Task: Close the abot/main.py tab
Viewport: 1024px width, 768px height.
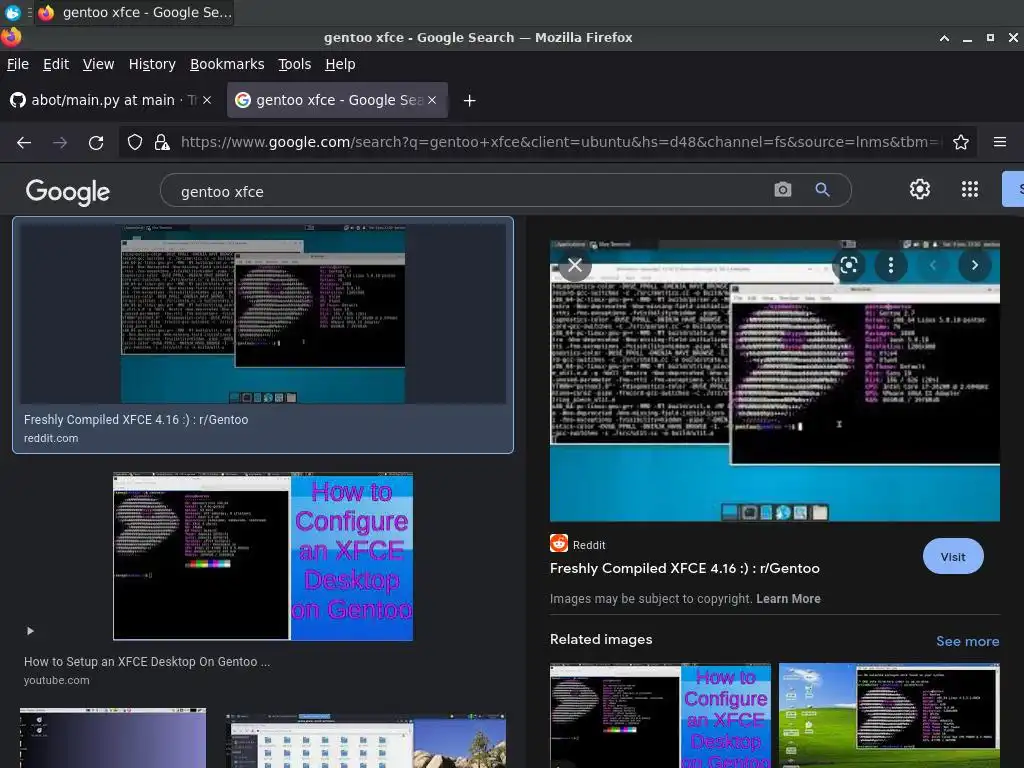Action: (x=206, y=100)
